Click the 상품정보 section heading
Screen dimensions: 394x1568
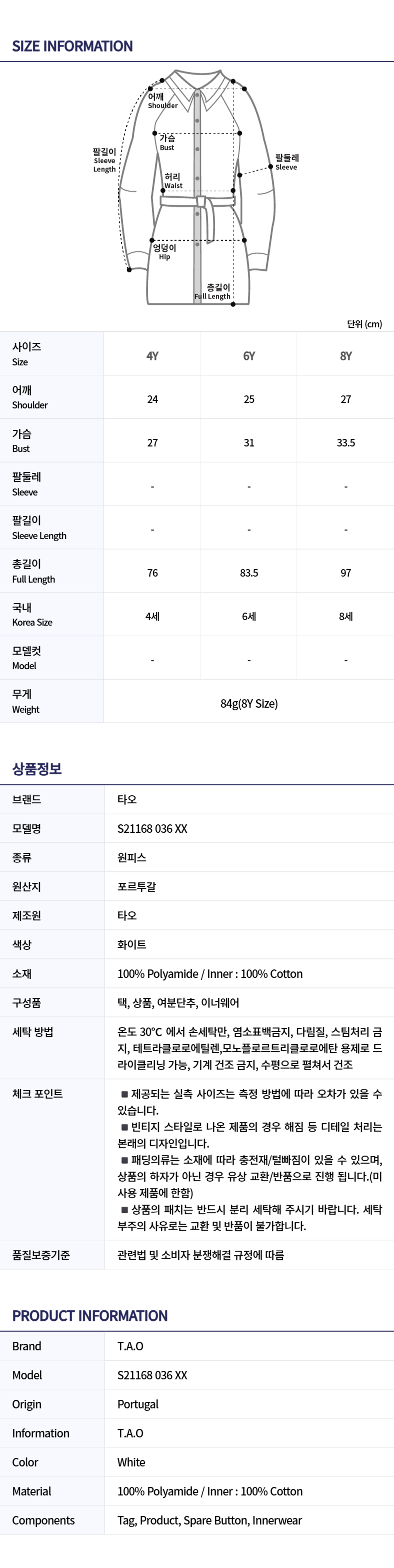pyautogui.click(x=37, y=769)
